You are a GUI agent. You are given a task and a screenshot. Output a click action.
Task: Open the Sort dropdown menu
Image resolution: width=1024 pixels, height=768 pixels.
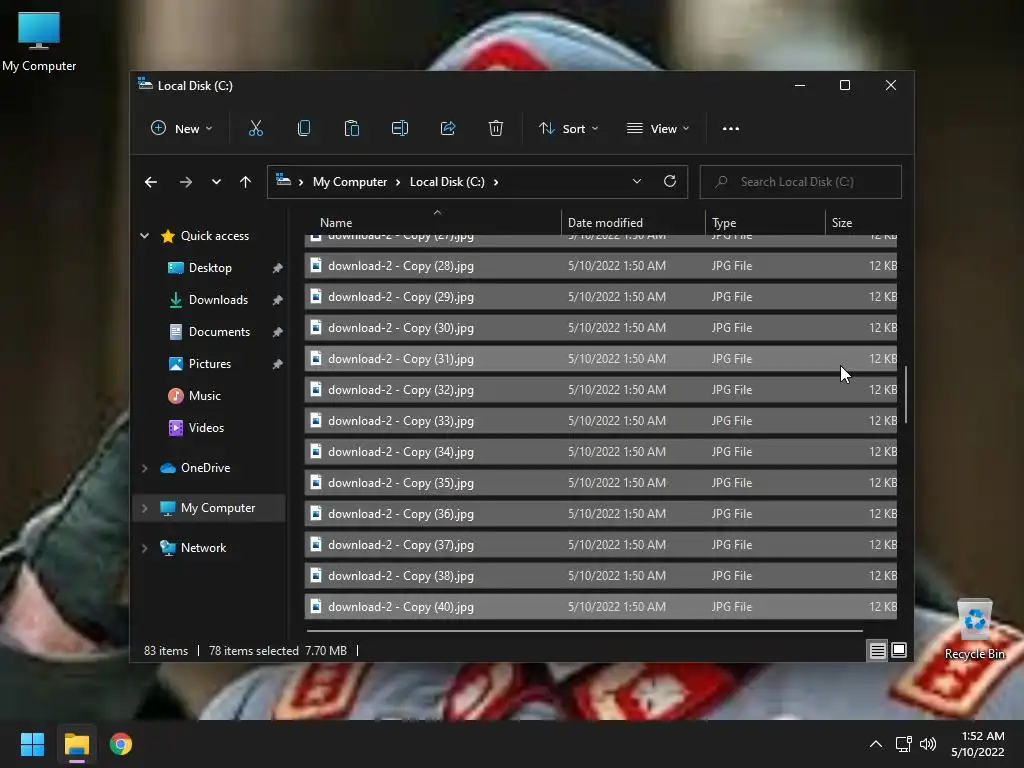568,129
